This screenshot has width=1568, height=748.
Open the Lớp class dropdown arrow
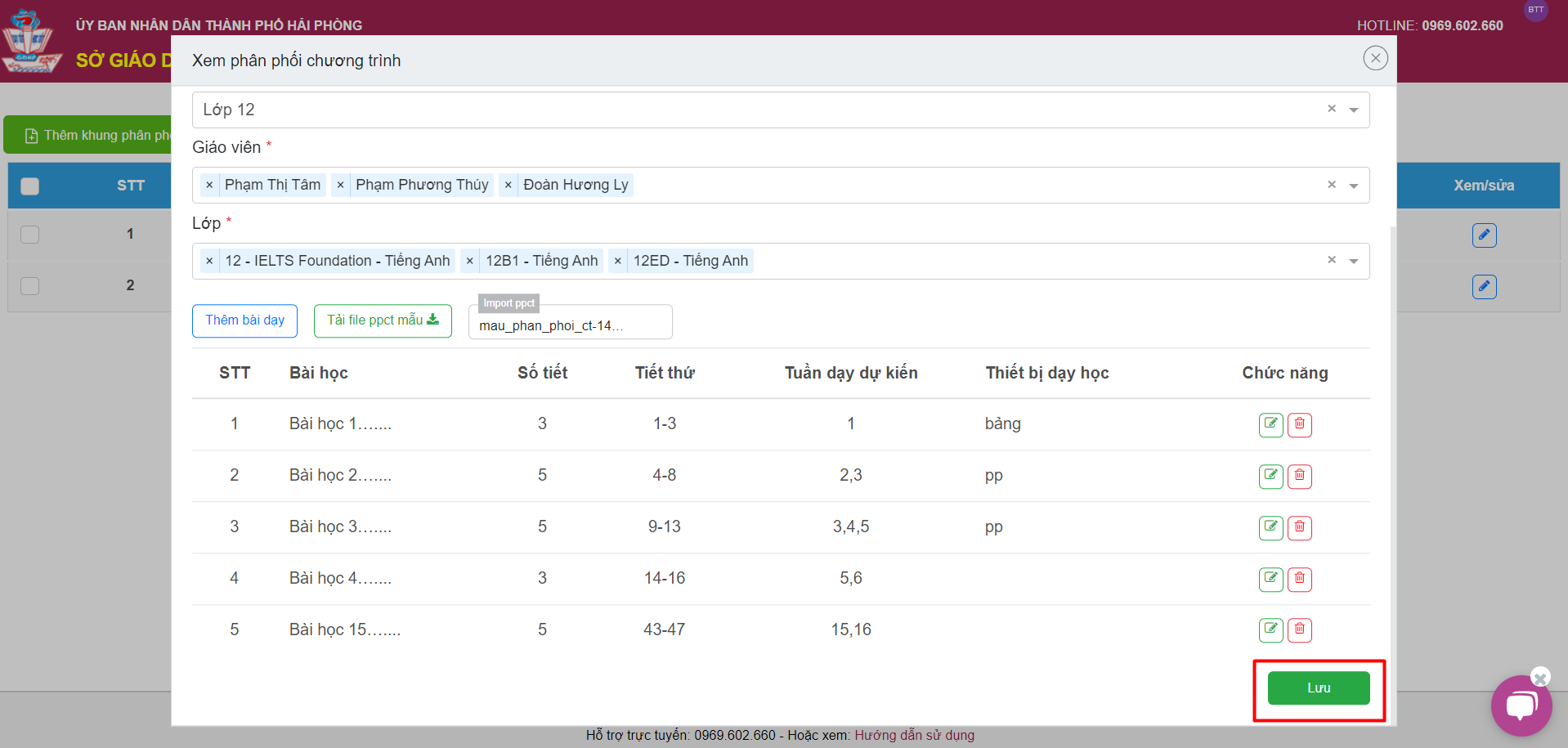1354,262
